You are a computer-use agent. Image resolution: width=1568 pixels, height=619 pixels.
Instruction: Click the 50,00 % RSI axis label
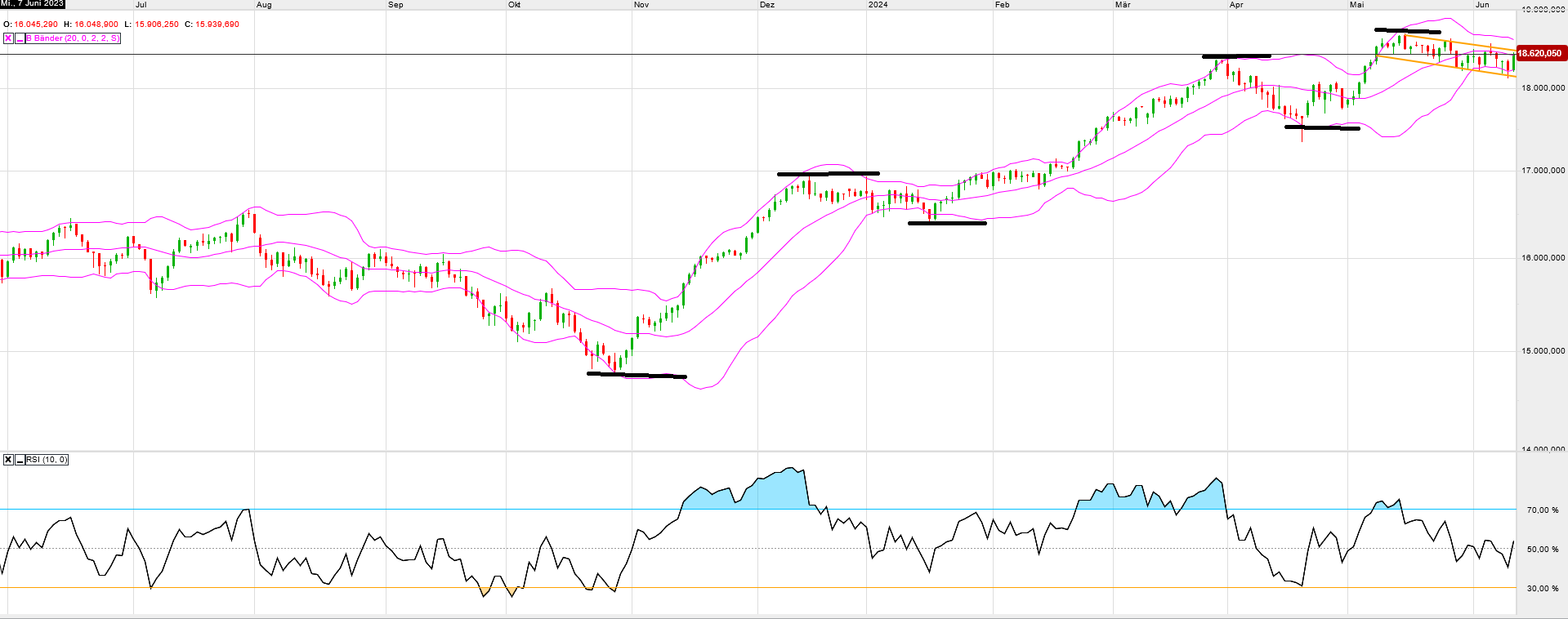pos(1543,550)
